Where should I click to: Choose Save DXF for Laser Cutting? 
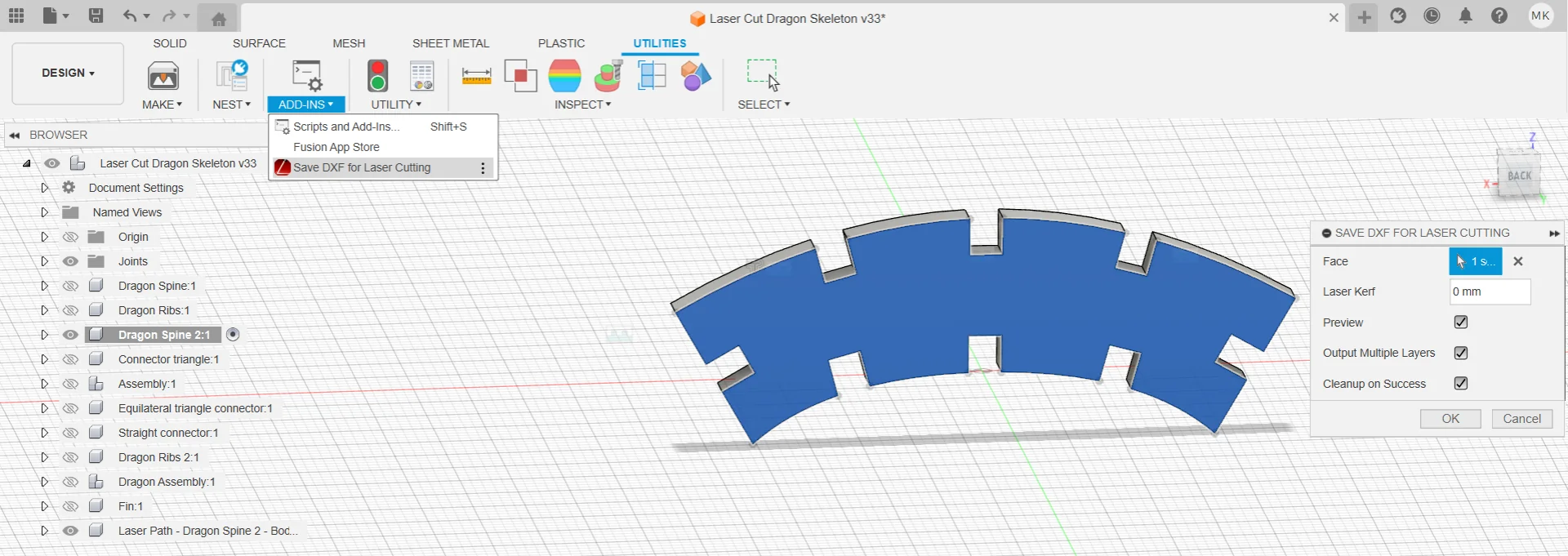click(362, 167)
